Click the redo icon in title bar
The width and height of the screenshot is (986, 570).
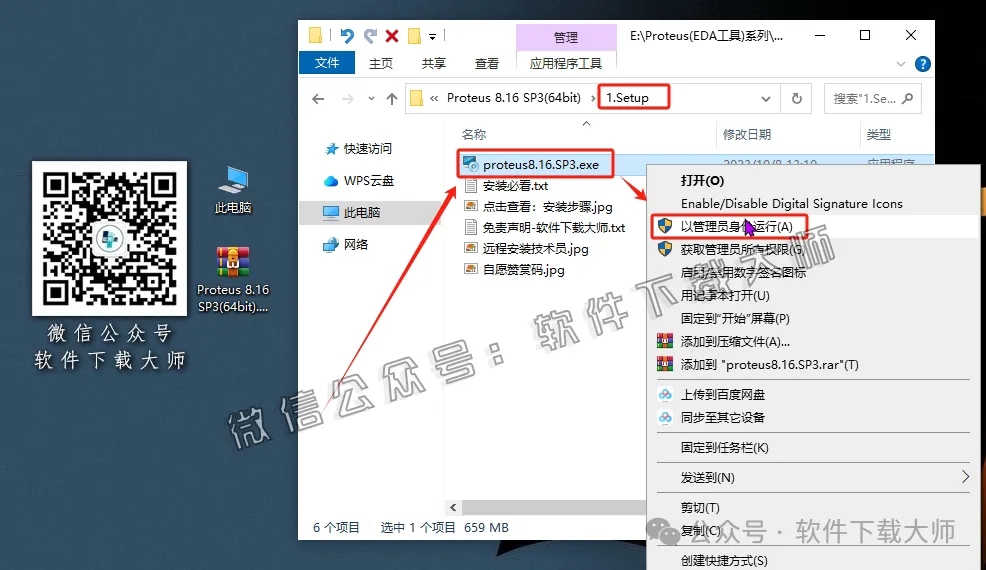tap(370, 36)
